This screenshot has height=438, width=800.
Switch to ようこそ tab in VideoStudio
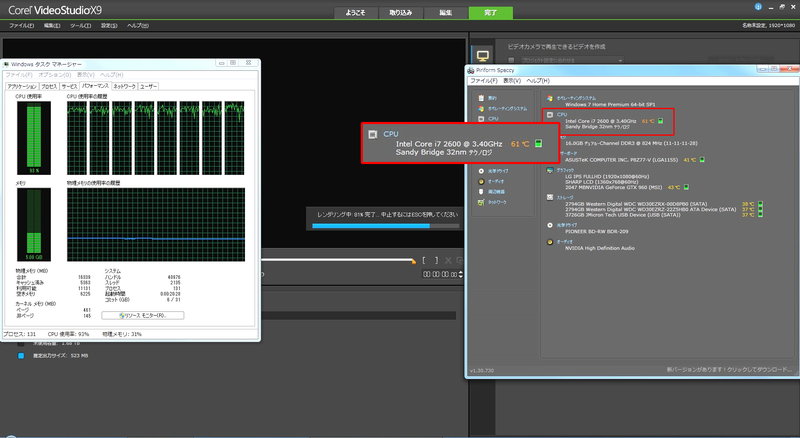[x=356, y=13]
